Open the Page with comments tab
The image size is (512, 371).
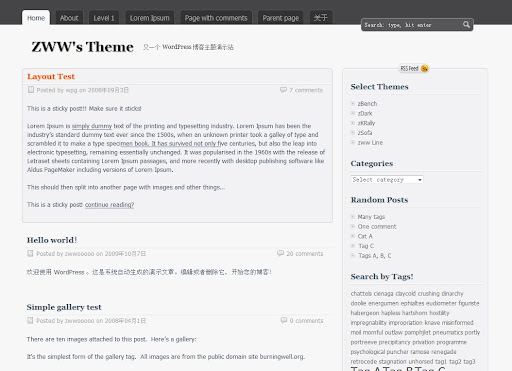pos(216,18)
